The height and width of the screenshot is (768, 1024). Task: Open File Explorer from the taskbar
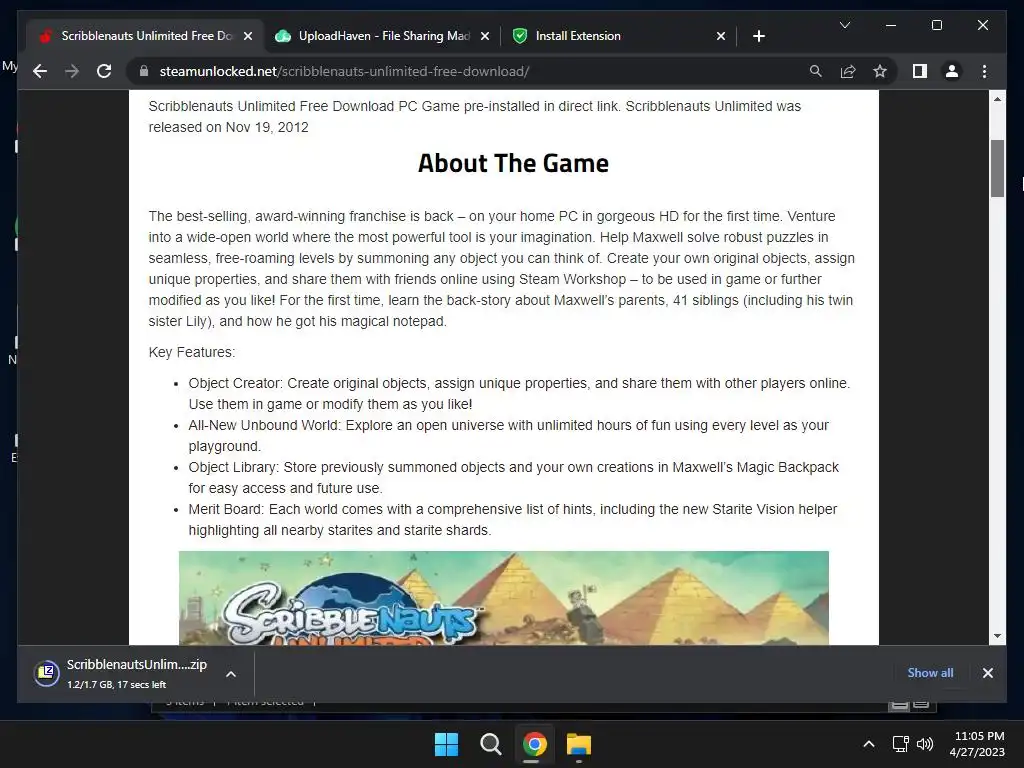click(x=579, y=744)
